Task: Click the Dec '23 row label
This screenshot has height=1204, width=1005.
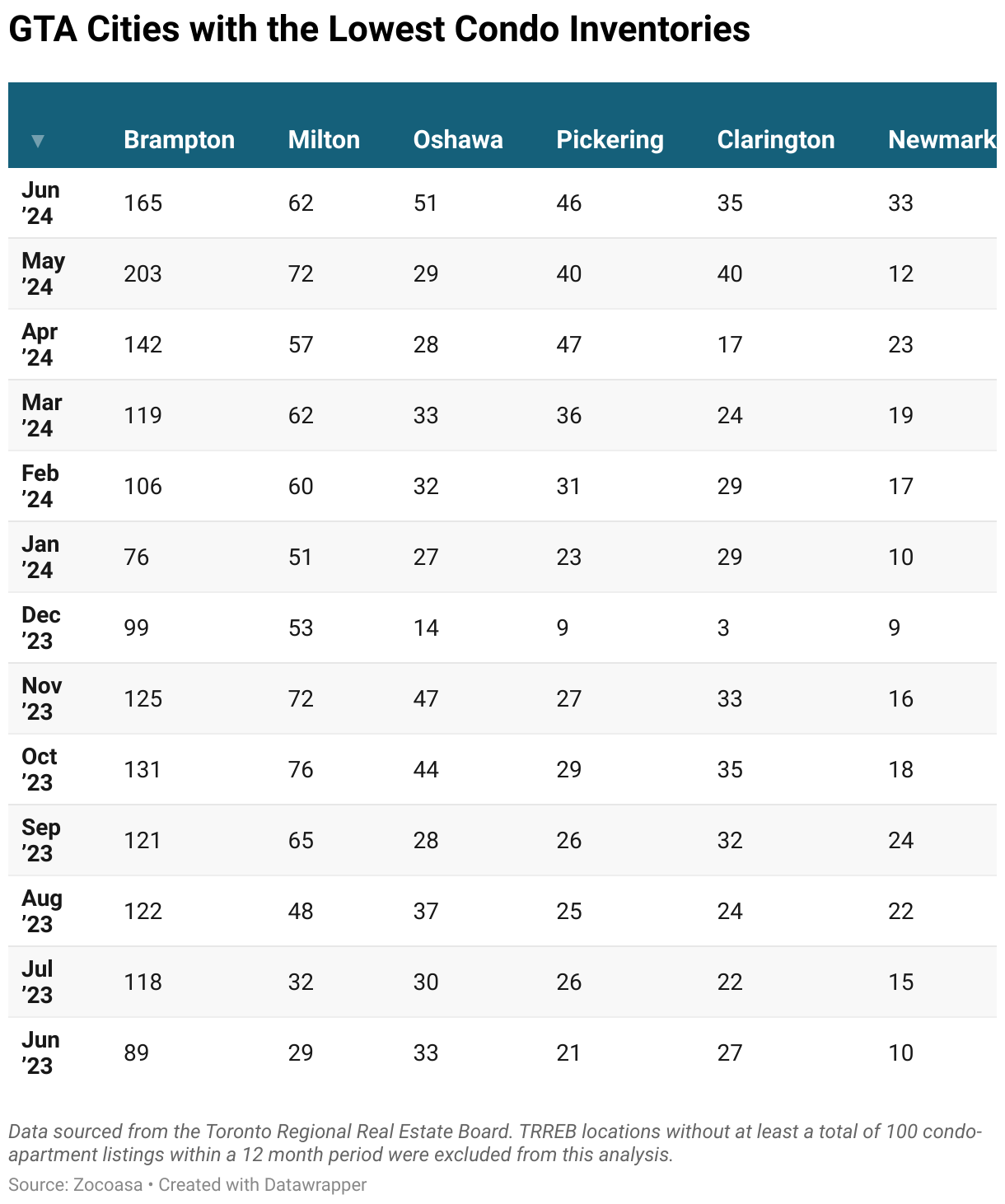Action: pyautogui.click(x=41, y=628)
